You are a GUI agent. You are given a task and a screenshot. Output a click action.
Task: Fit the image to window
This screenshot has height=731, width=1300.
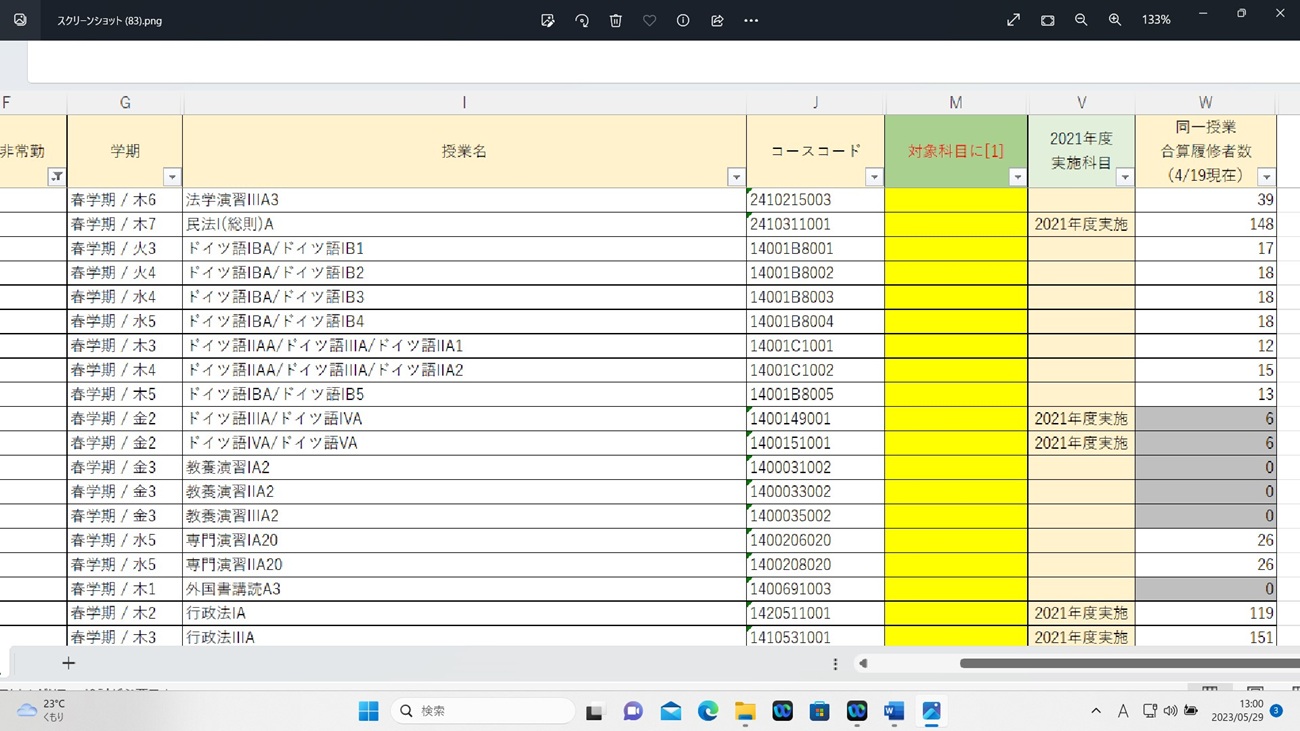click(x=1047, y=20)
